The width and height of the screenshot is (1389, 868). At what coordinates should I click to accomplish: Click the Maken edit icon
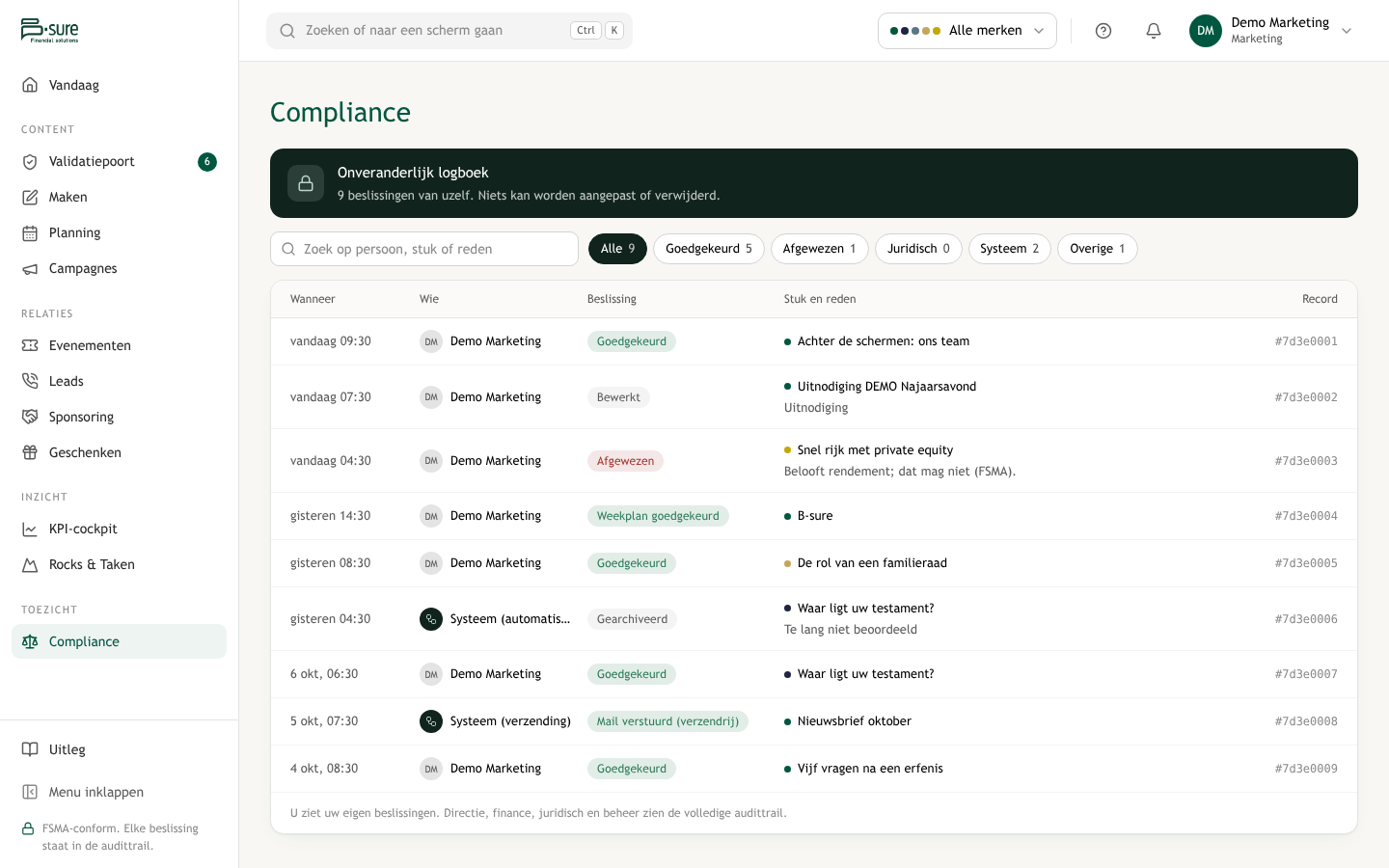tap(30, 197)
